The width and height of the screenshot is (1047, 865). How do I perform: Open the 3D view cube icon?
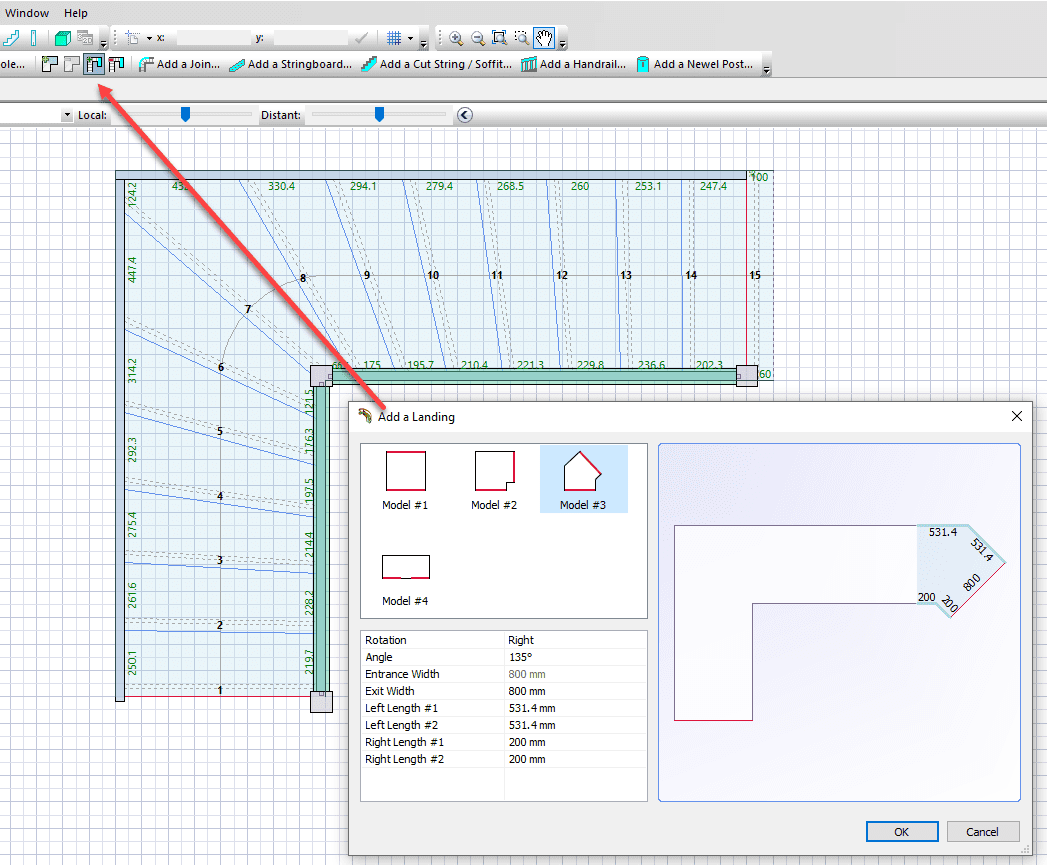point(63,38)
